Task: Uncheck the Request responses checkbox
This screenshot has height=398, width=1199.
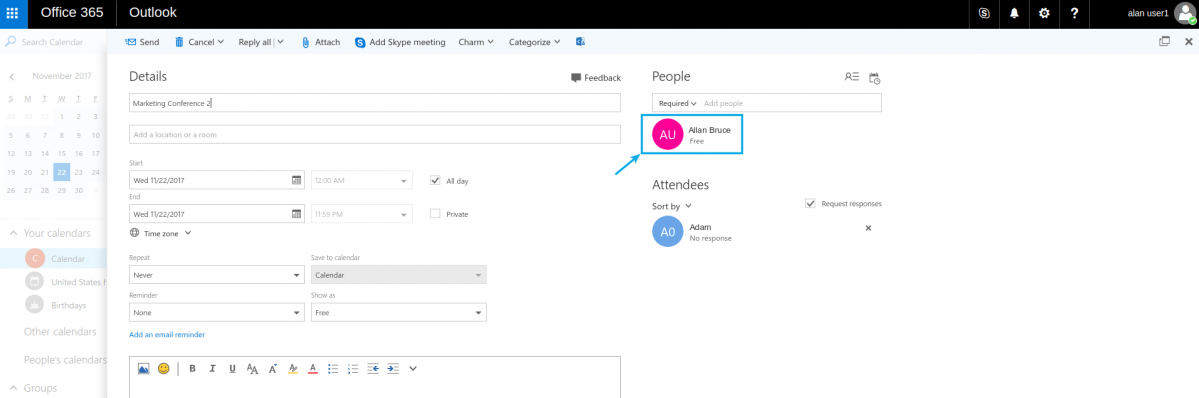Action: (810, 204)
